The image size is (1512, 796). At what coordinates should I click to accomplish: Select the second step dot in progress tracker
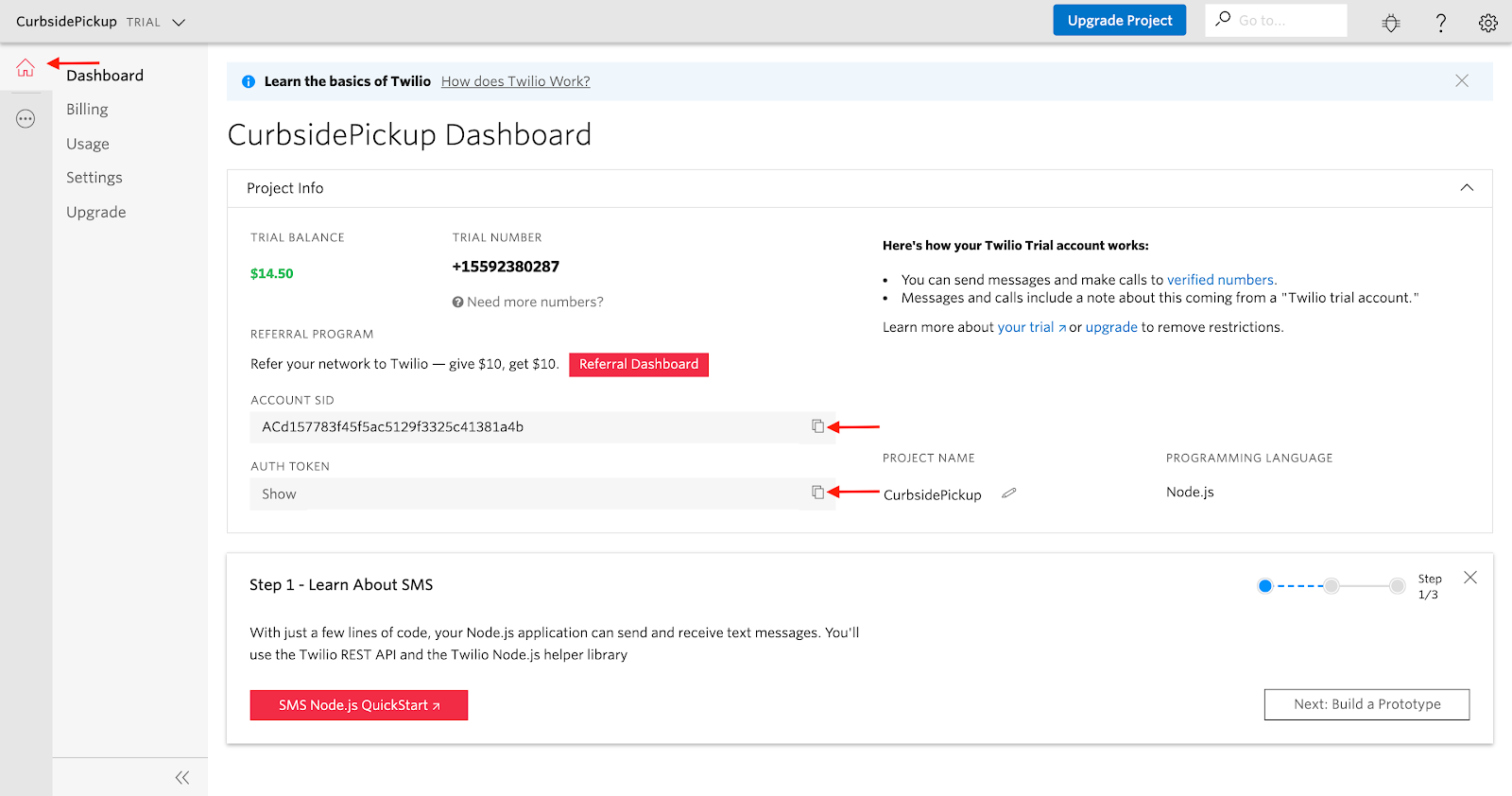pos(1332,586)
